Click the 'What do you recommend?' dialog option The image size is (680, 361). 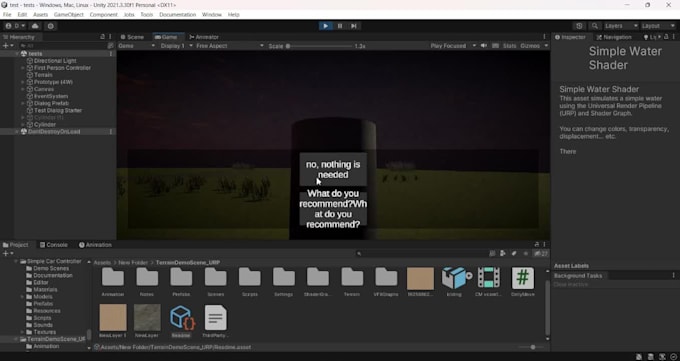pyautogui.click(x=333, y=209)
